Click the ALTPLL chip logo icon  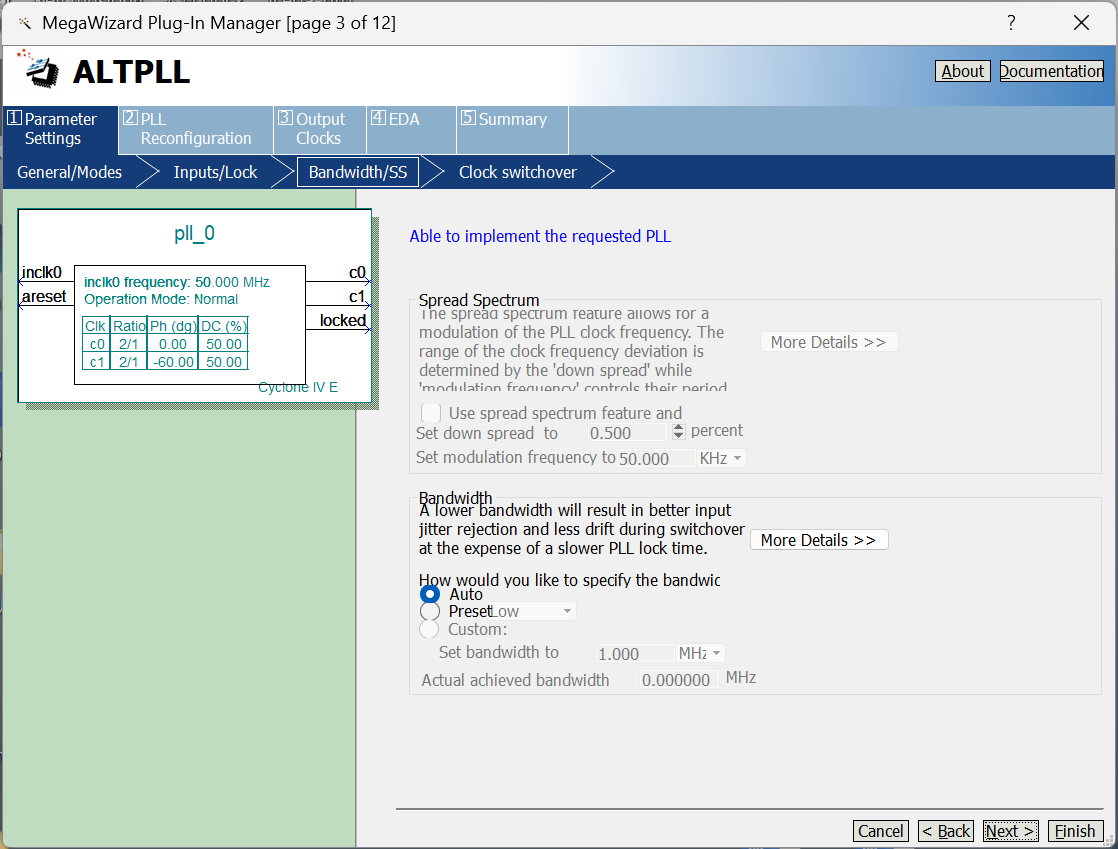pos(39,69)
